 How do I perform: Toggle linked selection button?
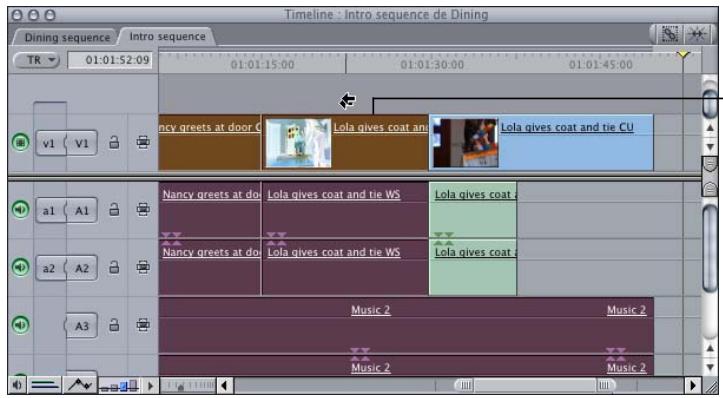click(x=670, y=35)
